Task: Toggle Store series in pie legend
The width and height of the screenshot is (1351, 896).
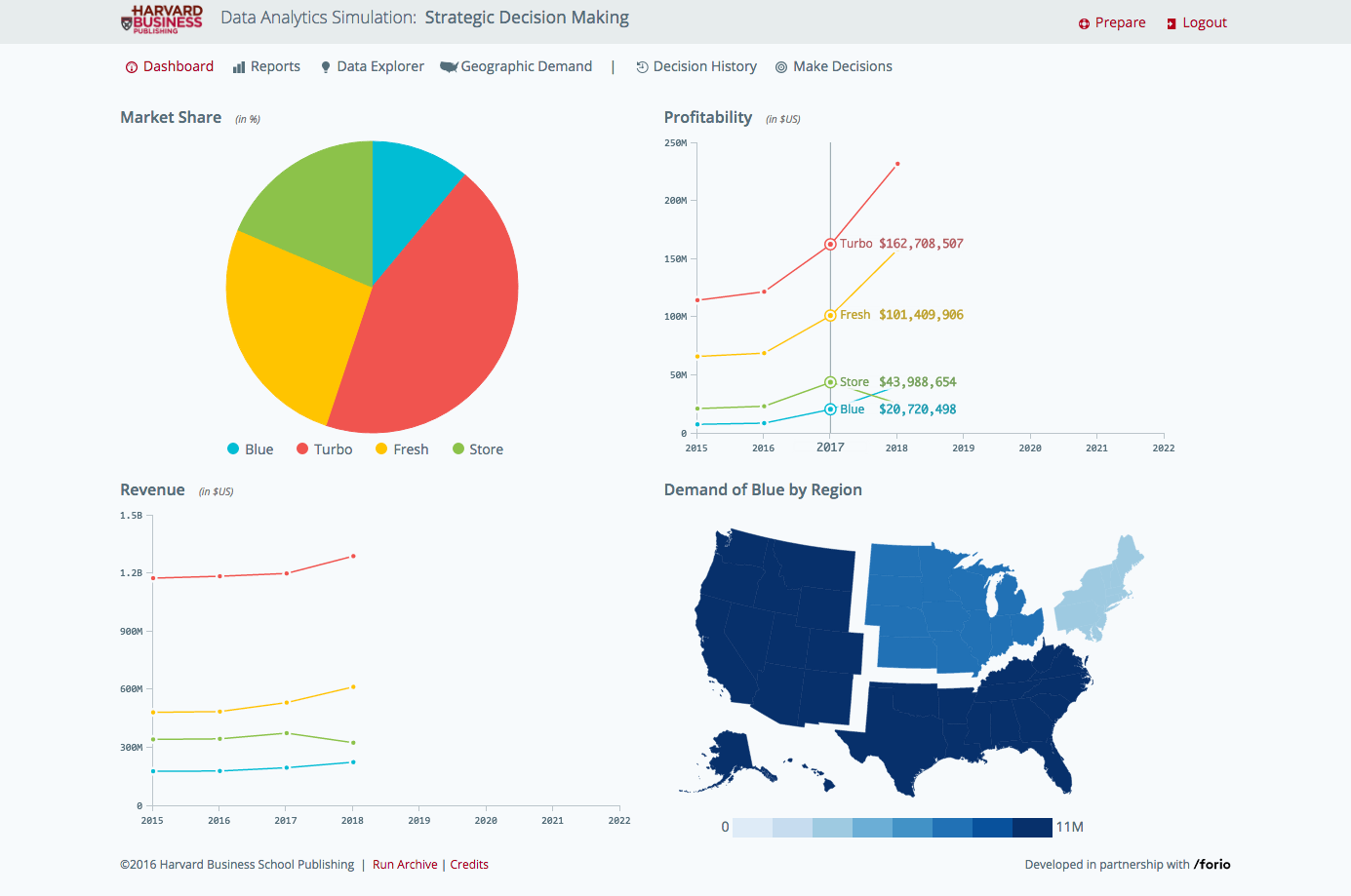Action: click(x=478, y=449)
